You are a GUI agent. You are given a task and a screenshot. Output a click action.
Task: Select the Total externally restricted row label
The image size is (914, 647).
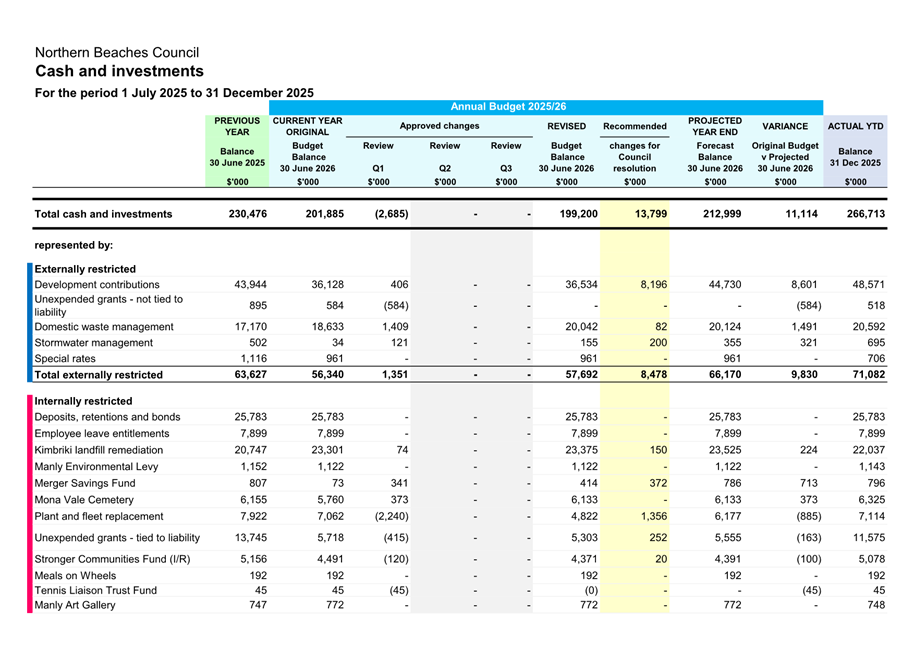pyautogui.click(x=98, y=375)
